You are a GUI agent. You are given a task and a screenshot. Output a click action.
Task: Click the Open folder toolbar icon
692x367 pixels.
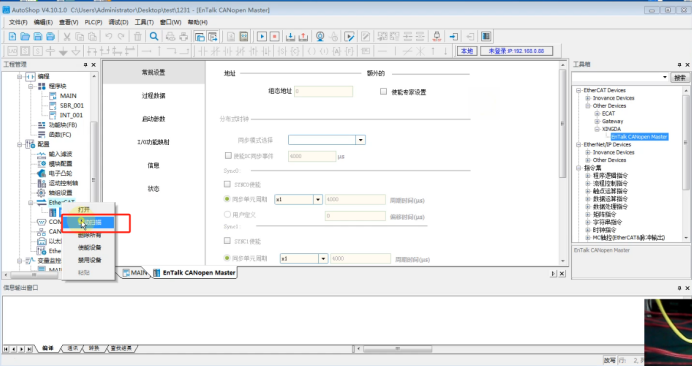25,37
